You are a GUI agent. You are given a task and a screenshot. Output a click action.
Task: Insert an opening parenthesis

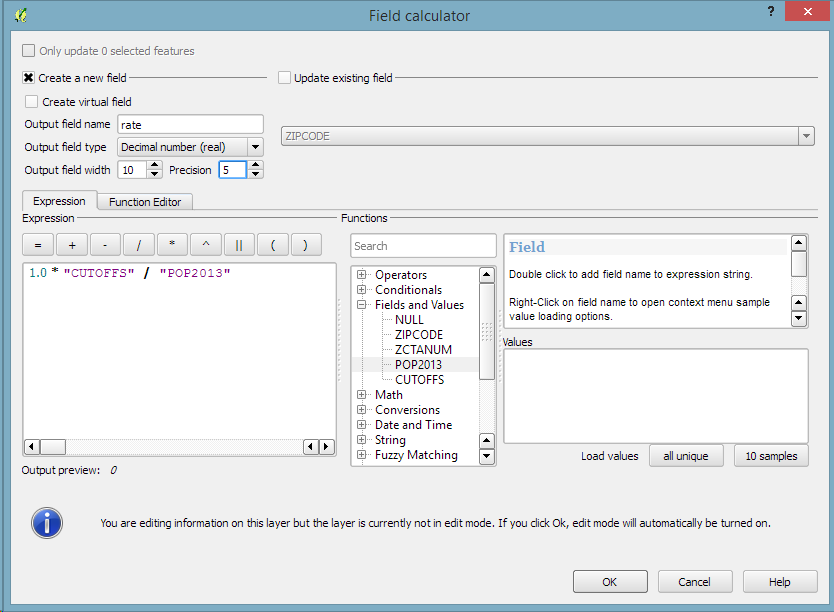point(272,245)
